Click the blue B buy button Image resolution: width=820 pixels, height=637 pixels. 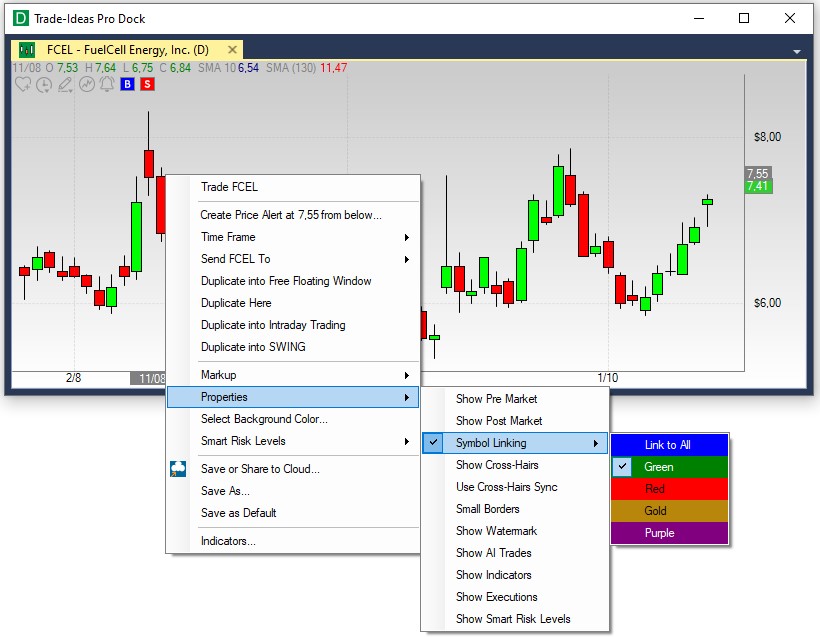pyautogui.click(x=127, y=84)
